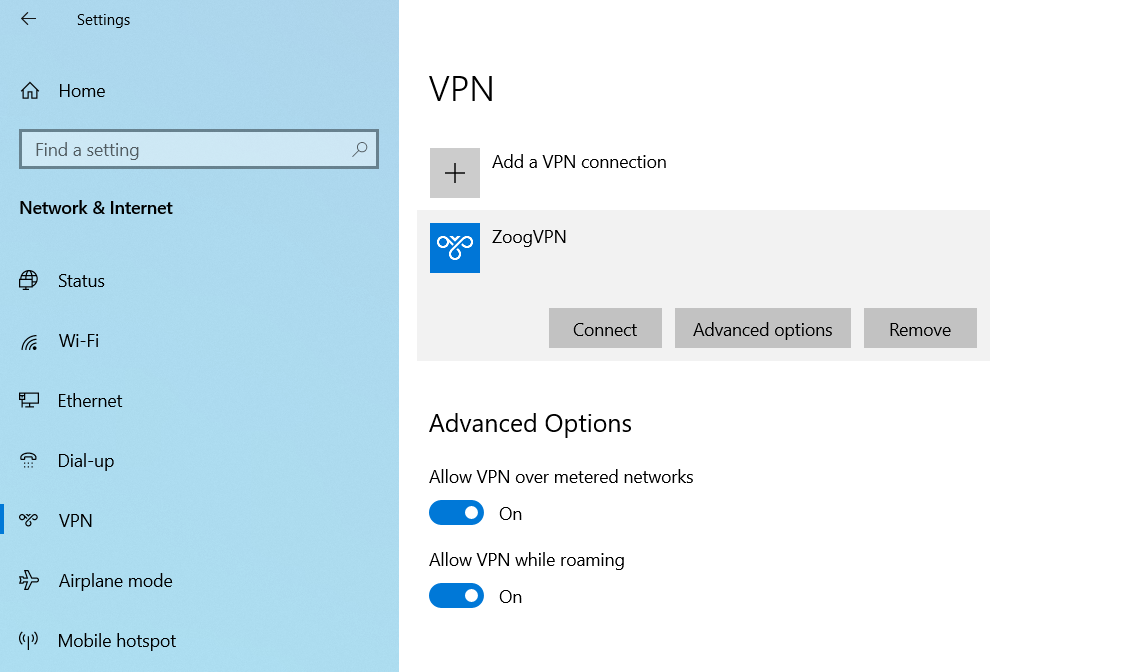Open Status from the Network & Internet menu
The height and width of the screenshot is (672, 1128).
tap(82, 280)
